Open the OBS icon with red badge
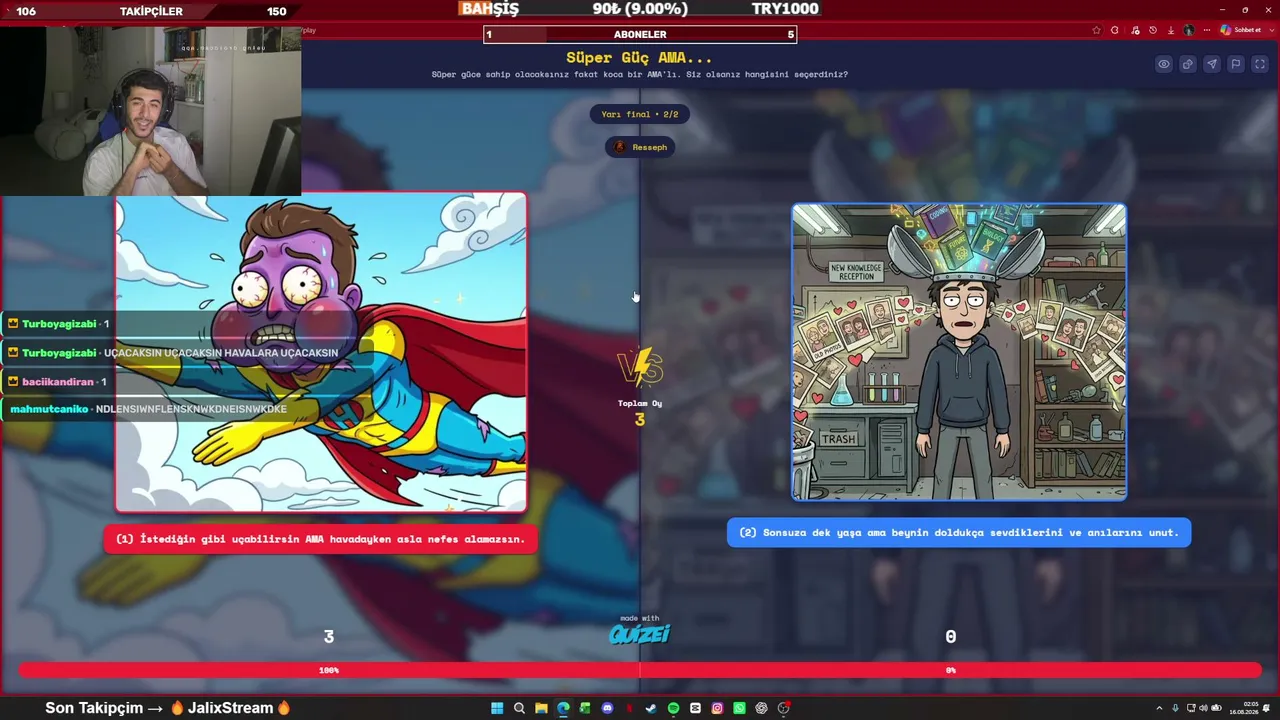The height and width of the screenshot is (720, 1280). tap(784, 708)
